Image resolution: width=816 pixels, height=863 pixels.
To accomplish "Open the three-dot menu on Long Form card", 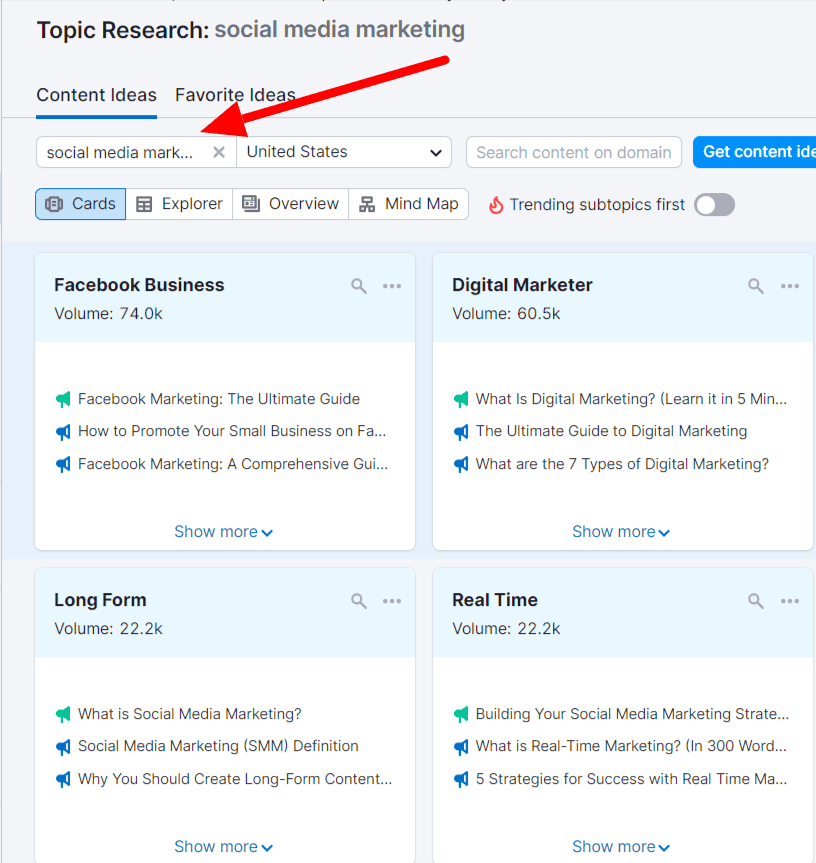I will [392, 601].
